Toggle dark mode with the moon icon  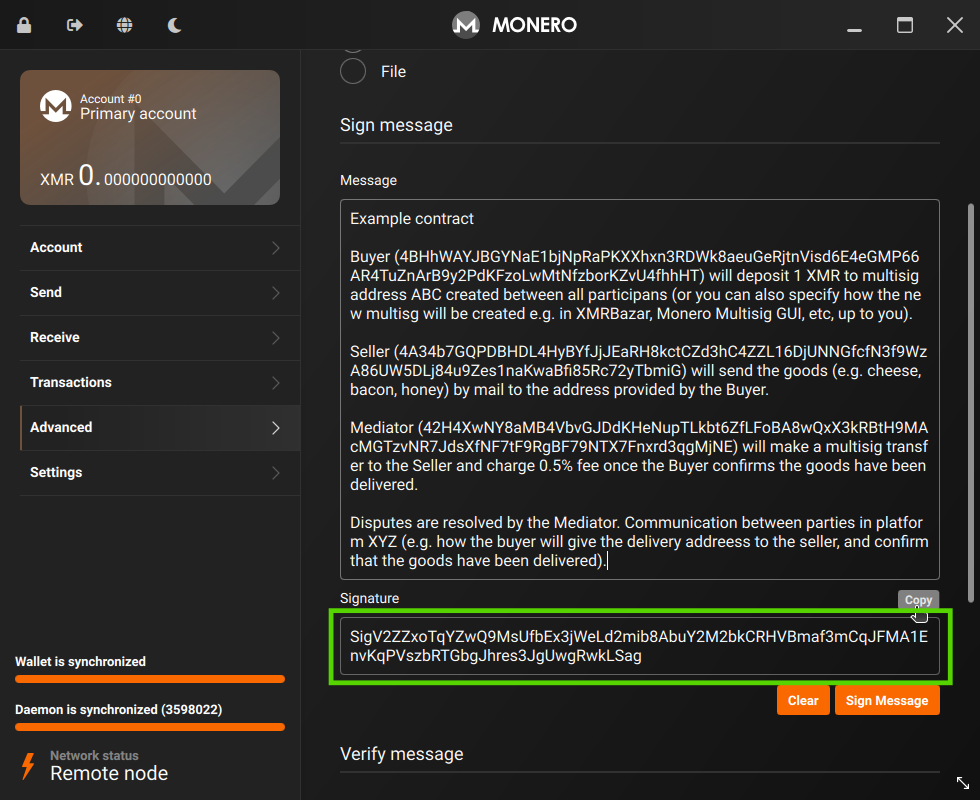[x=174, y=24]
